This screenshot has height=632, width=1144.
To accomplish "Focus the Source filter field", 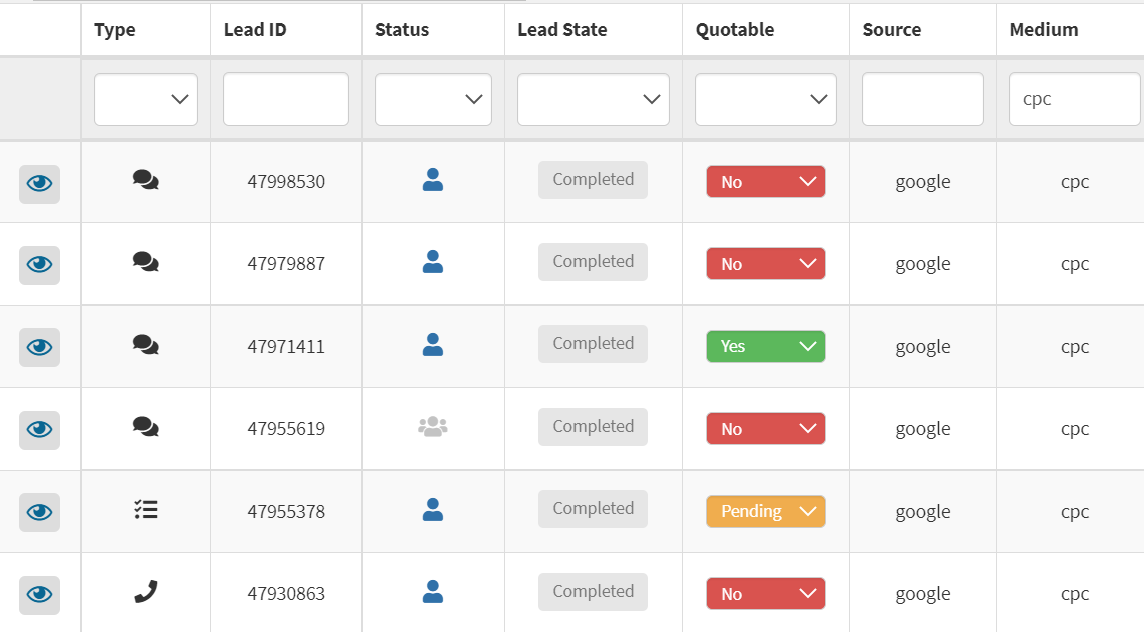I will 923,99.
